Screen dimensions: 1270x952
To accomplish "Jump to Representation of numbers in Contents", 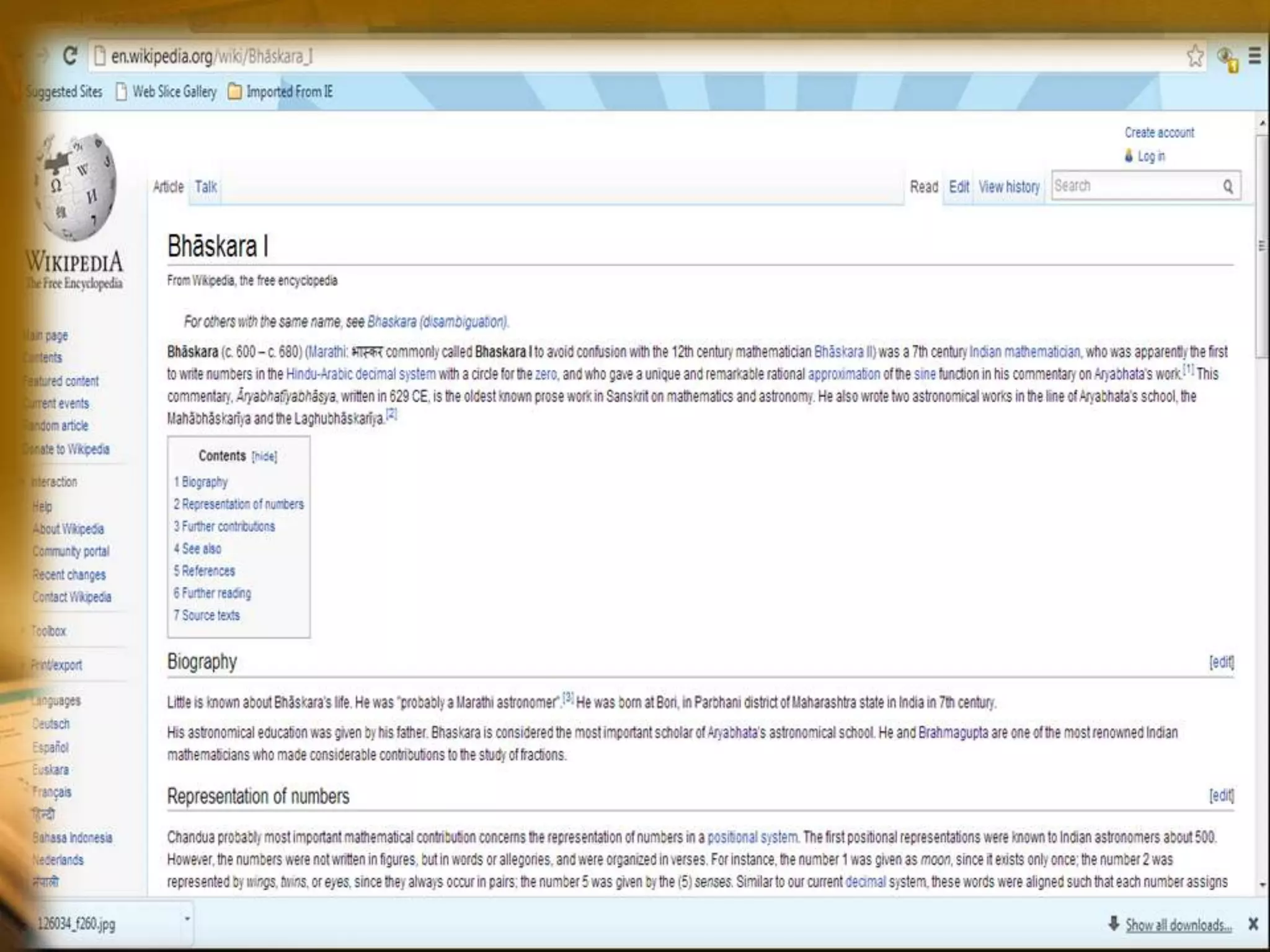I will point(242,505).
